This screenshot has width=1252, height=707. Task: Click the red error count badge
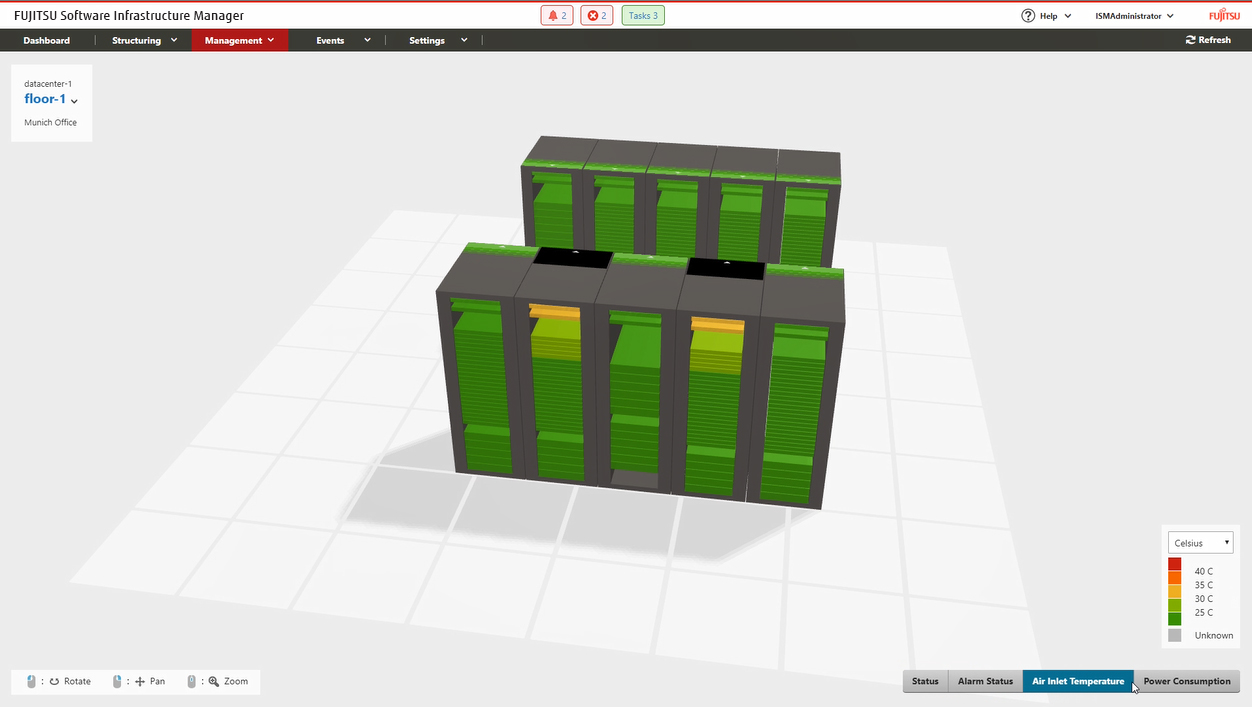click(596, 16)
